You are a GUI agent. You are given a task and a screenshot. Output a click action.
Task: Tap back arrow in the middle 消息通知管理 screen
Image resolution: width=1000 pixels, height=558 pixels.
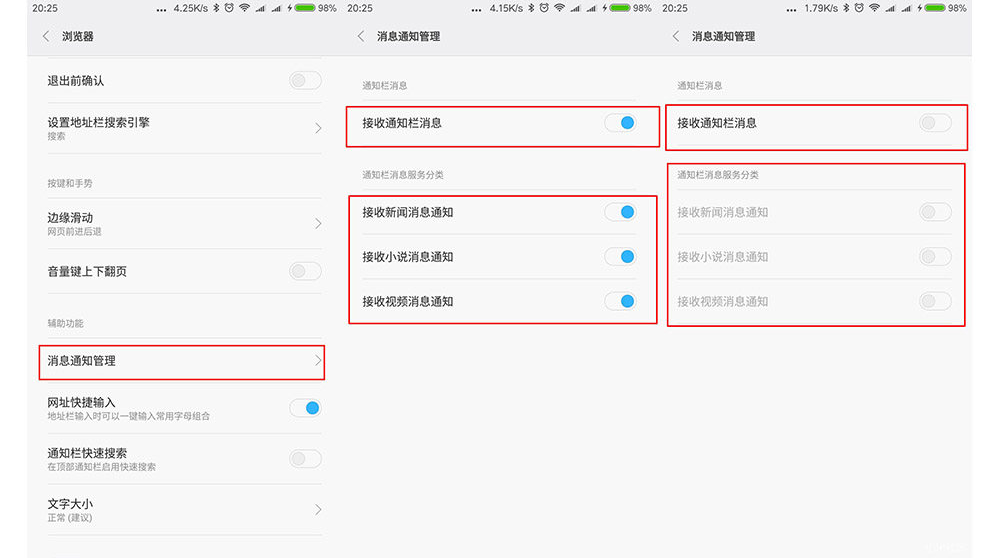(361, 36)
